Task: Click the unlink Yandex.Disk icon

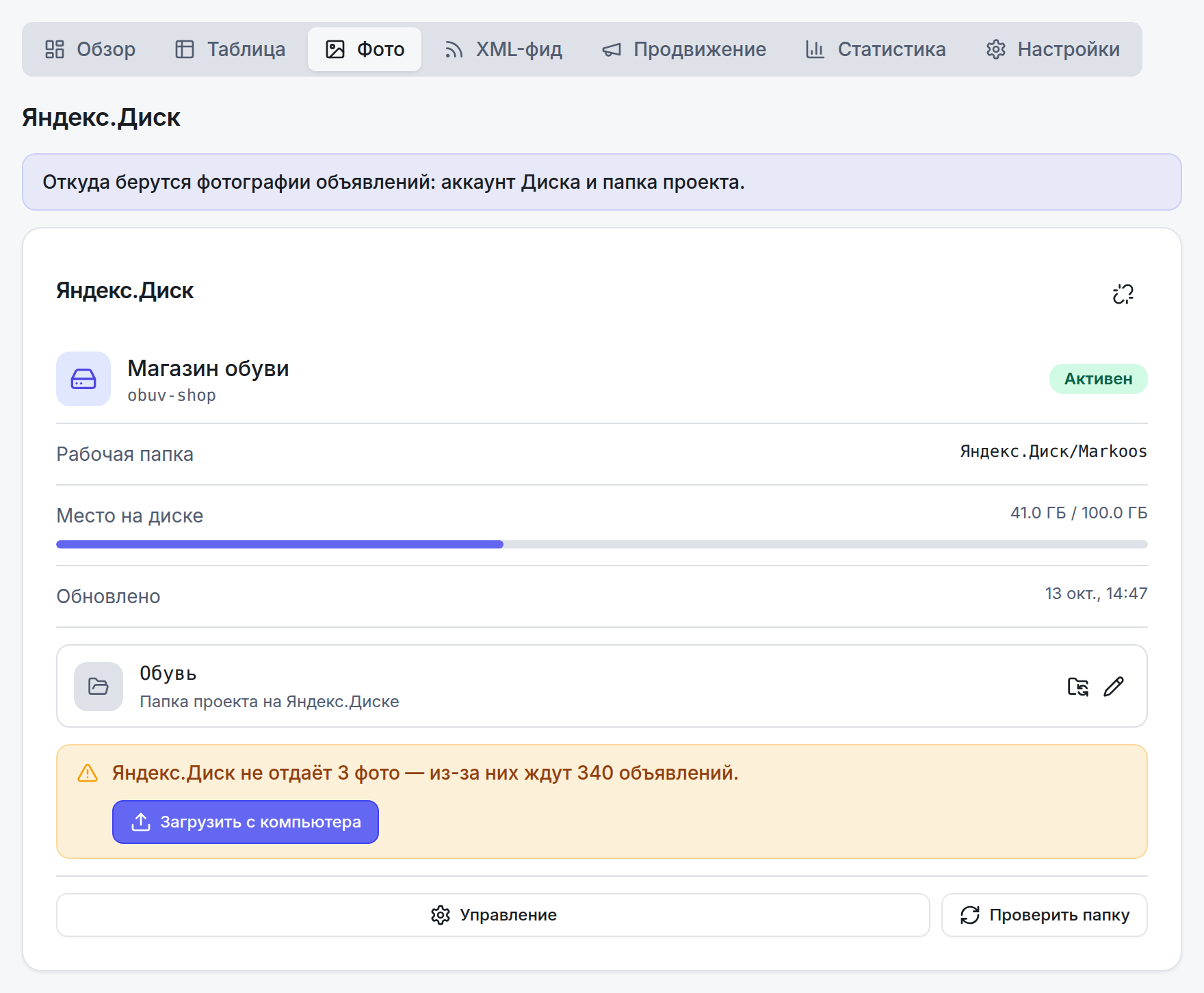Action: (x=1123, y=294)
